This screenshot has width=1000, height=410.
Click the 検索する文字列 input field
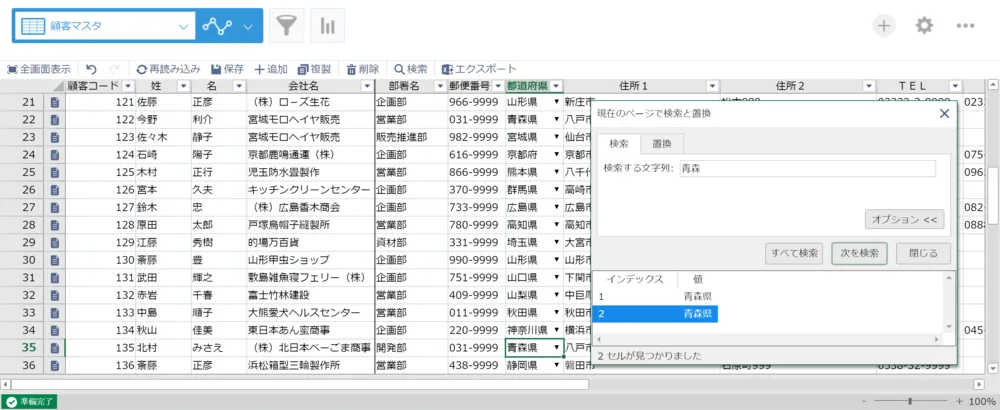point(805,169)
